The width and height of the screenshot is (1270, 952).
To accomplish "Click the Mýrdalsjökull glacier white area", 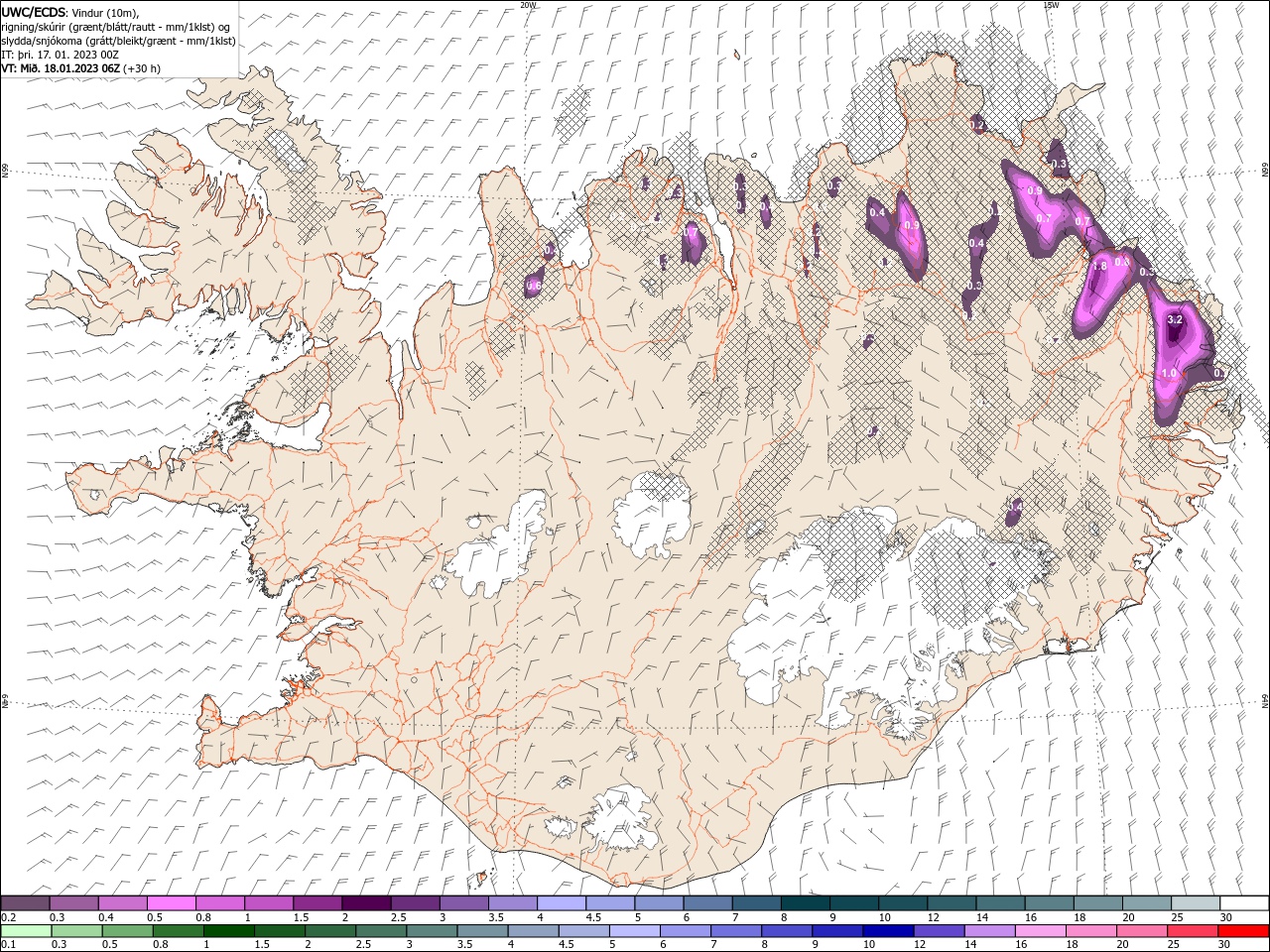I will [620, 818].
